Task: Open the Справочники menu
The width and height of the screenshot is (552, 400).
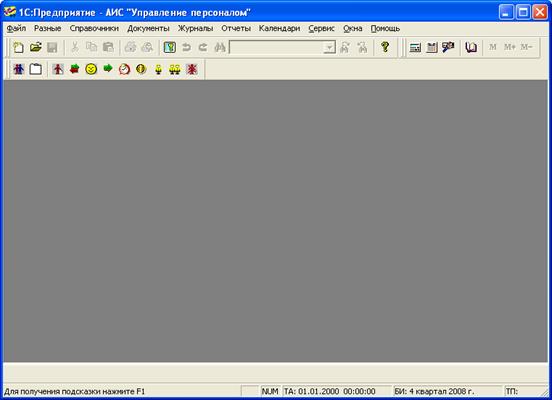Action: click(x=94, y=29)
